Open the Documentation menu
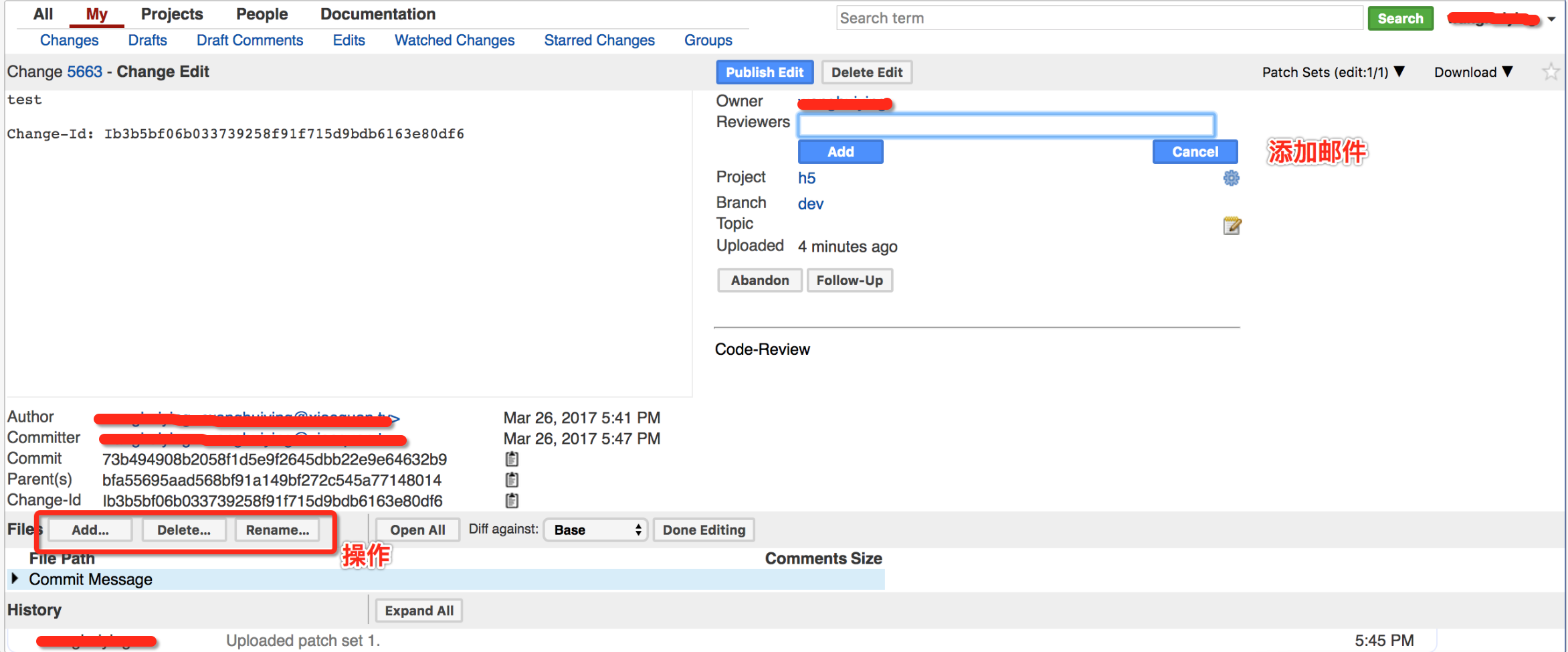1568x652 pixels. (377, 14)
